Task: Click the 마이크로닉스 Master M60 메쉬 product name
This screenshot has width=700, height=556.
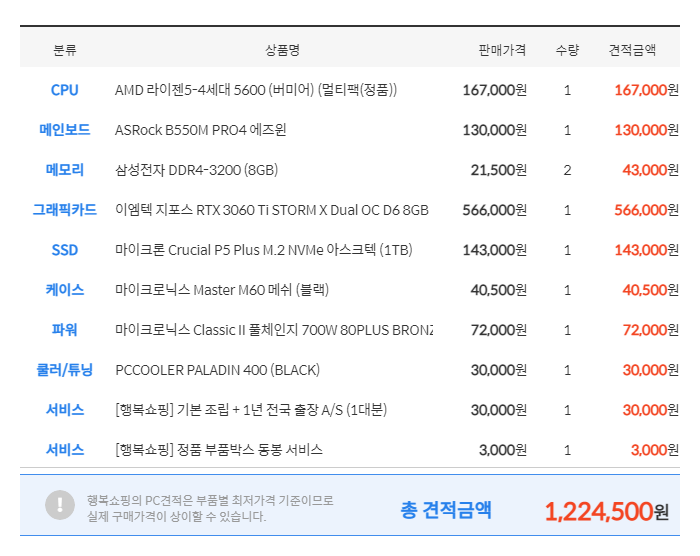Action: pos(222,290)
